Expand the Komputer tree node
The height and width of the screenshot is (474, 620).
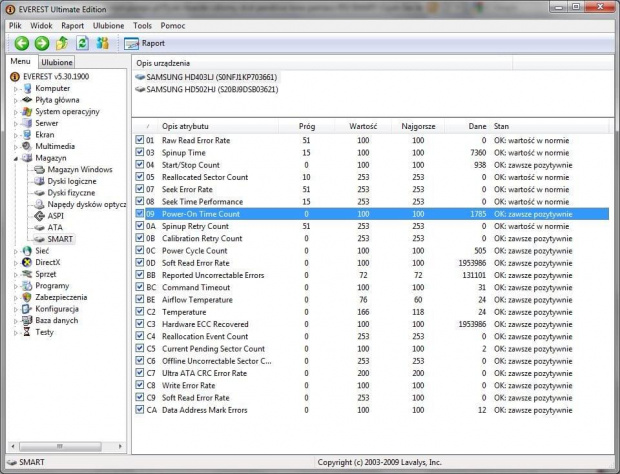click(x=16, y=89)
